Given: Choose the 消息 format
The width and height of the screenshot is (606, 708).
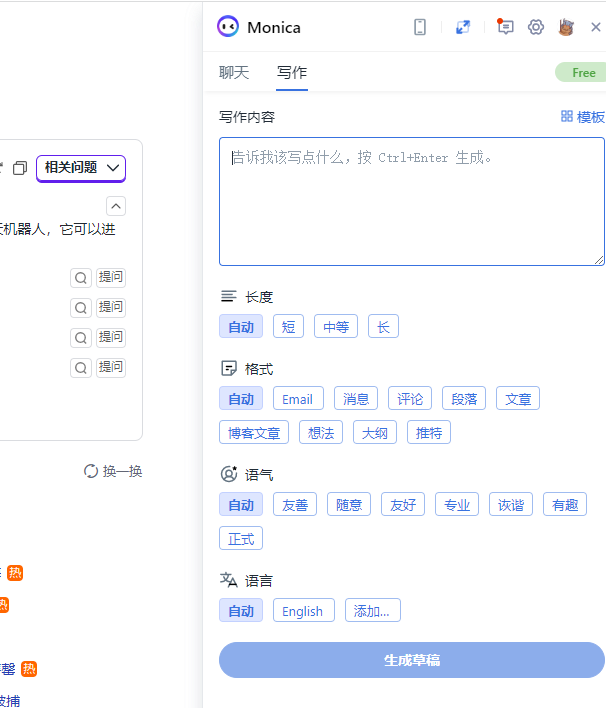Looking at the screenshot, I should click(x=356, y=399).
